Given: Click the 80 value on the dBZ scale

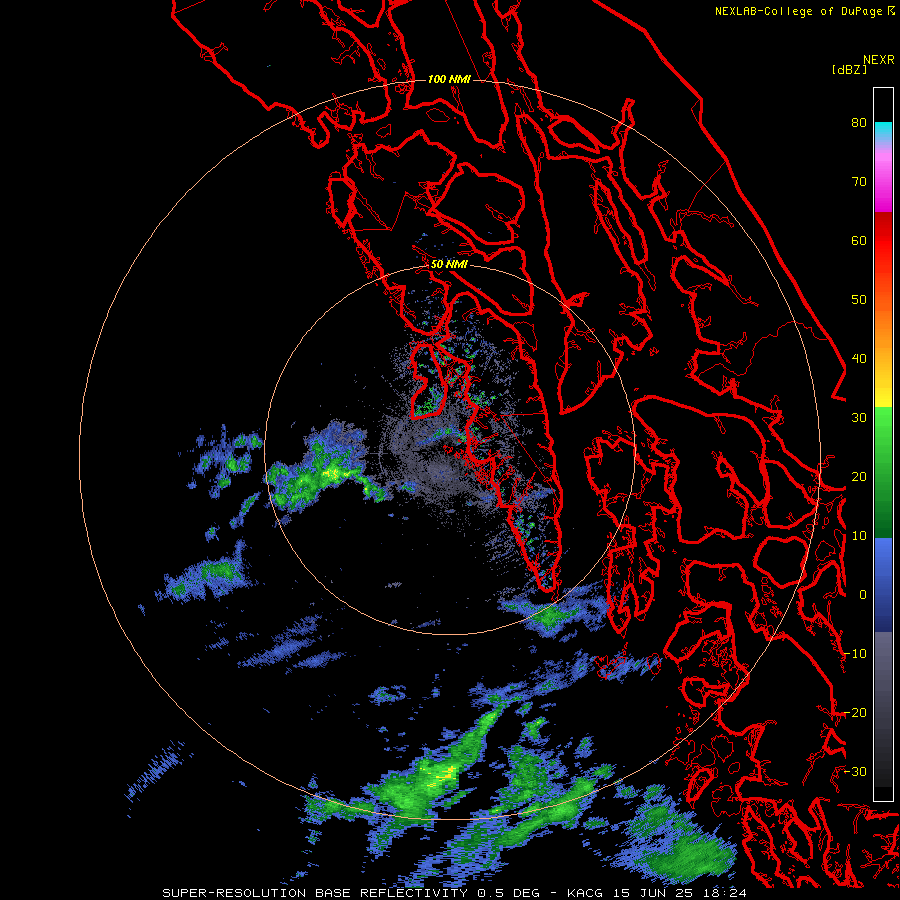Looking at the screenshot, I should point(859,122).
